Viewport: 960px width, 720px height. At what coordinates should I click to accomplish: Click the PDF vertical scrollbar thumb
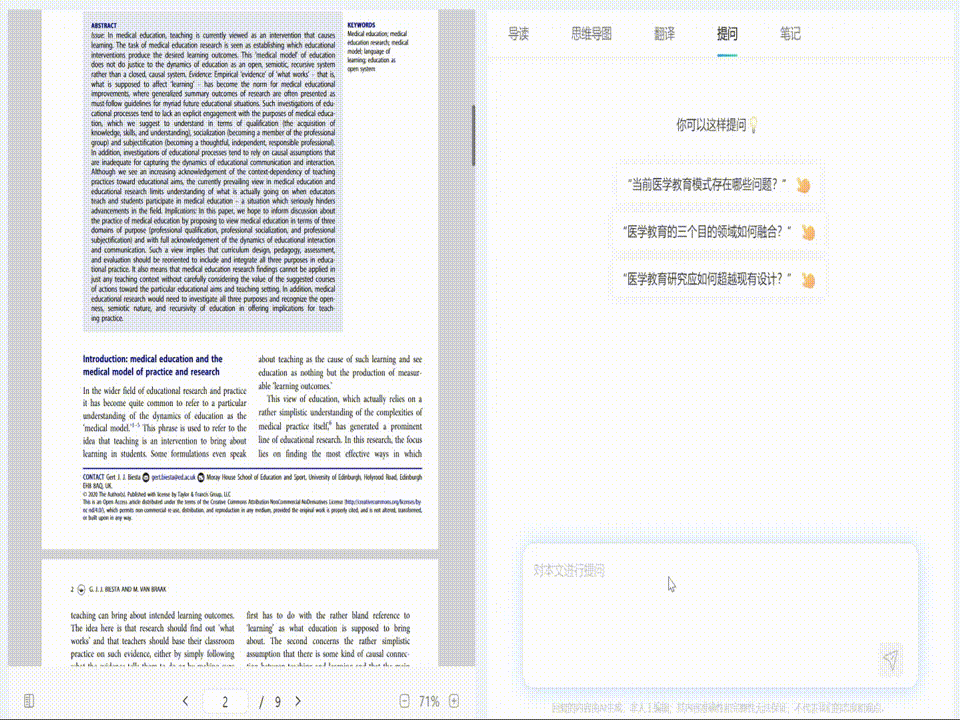[473, 135]
